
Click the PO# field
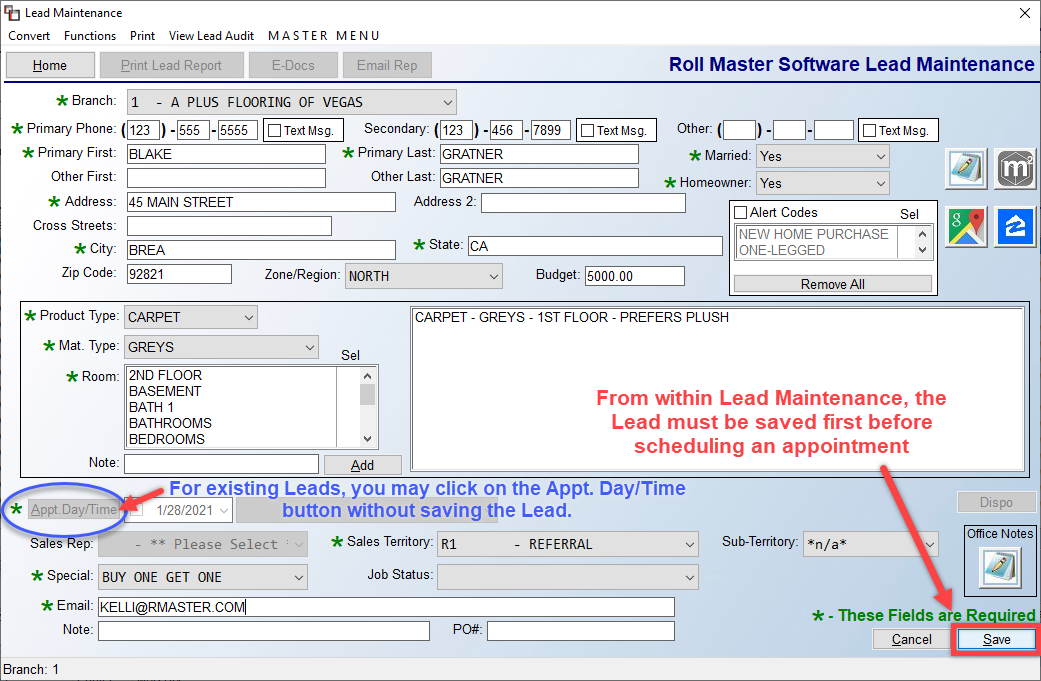tap(581, 631)
